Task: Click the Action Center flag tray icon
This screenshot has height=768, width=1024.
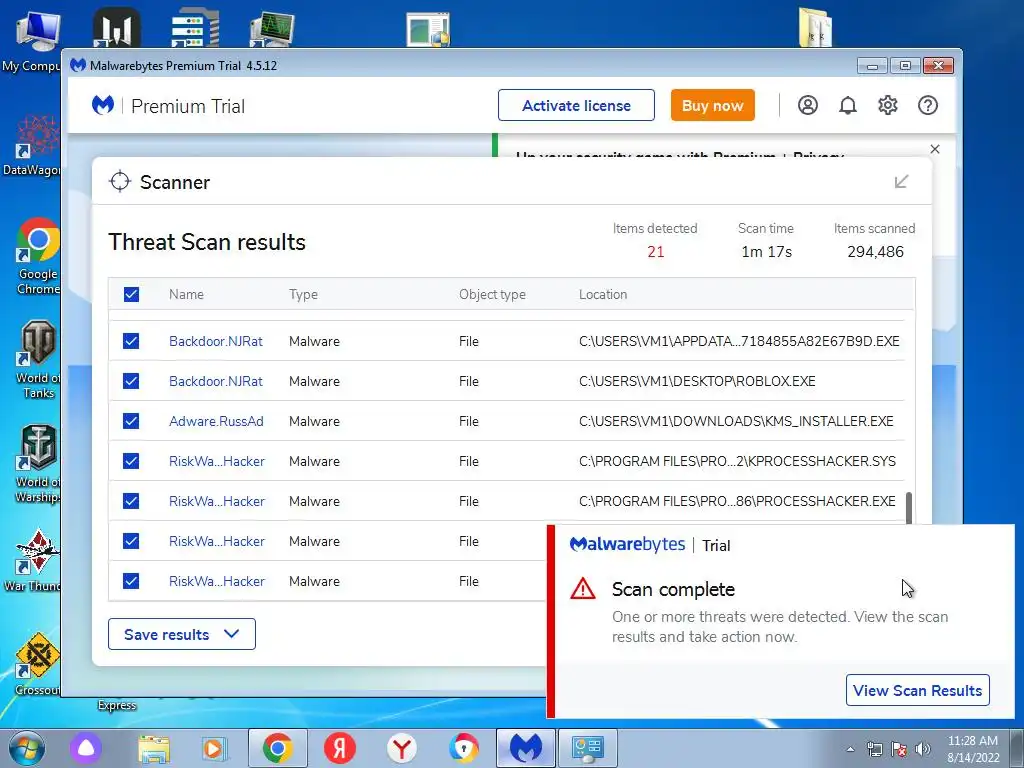Action: pos(899,749)
